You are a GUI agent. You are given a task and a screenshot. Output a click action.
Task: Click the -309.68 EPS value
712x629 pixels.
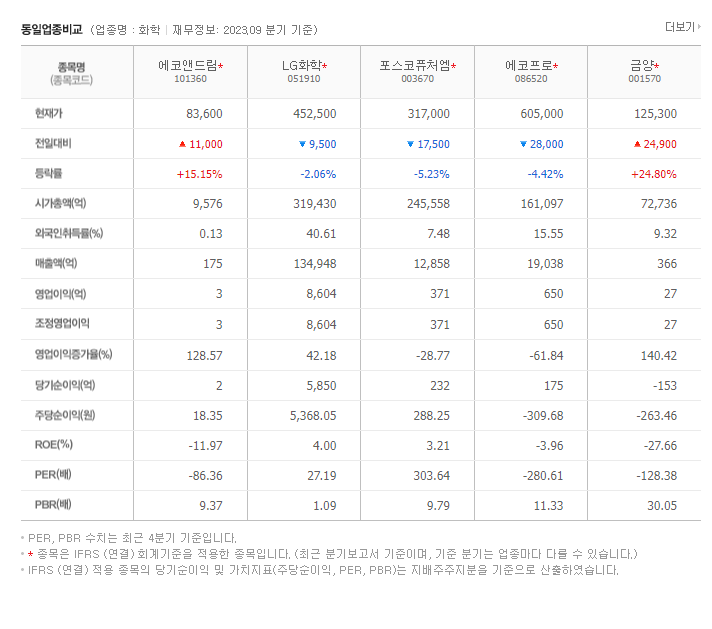tap(543, 416)
